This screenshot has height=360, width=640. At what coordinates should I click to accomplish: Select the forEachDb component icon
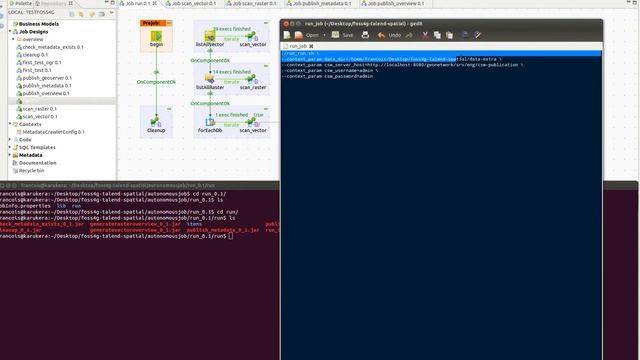(210, 122)
